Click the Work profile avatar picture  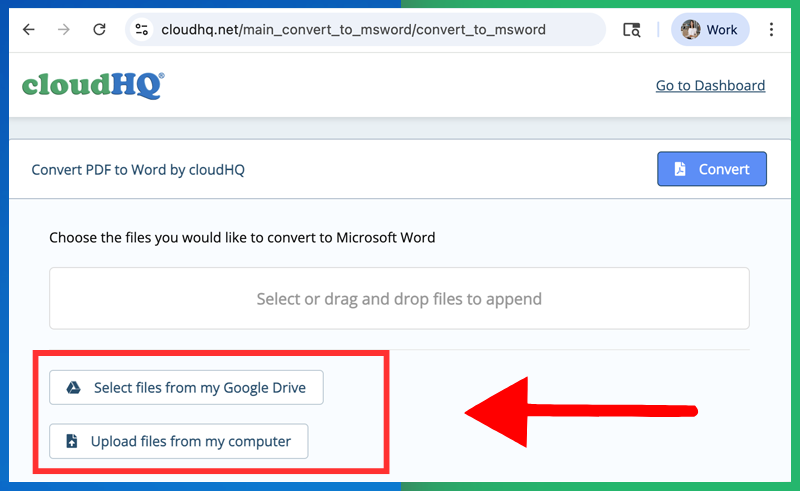(x=690, y=30)
